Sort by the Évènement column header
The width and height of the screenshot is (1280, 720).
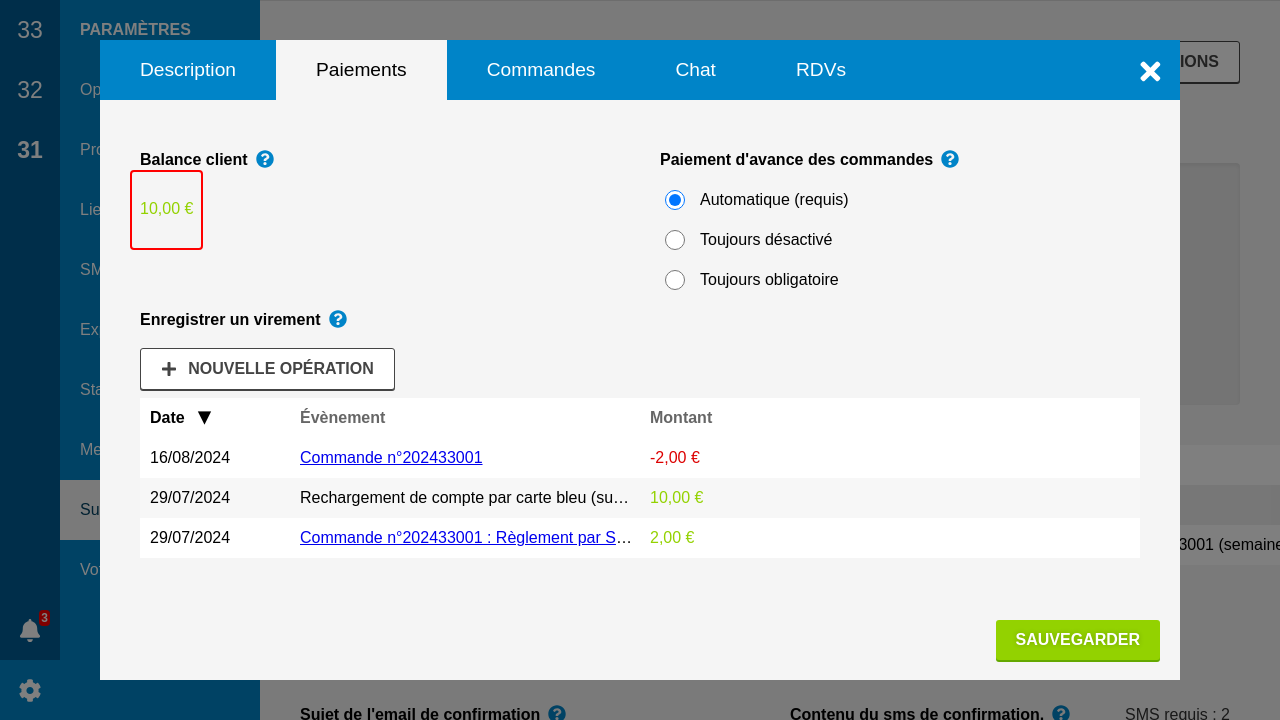coord(342,418)
